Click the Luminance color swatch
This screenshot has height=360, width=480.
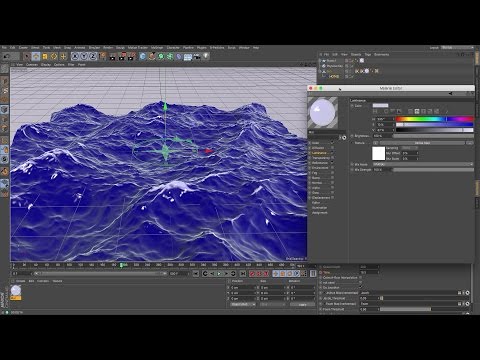[380, 106]
